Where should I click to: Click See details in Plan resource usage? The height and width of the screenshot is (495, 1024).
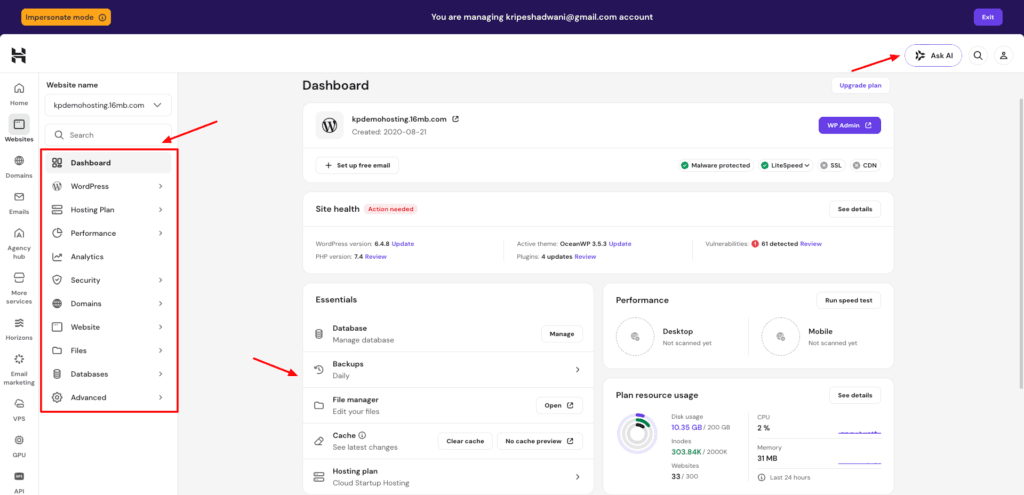(x=855, y=395)
